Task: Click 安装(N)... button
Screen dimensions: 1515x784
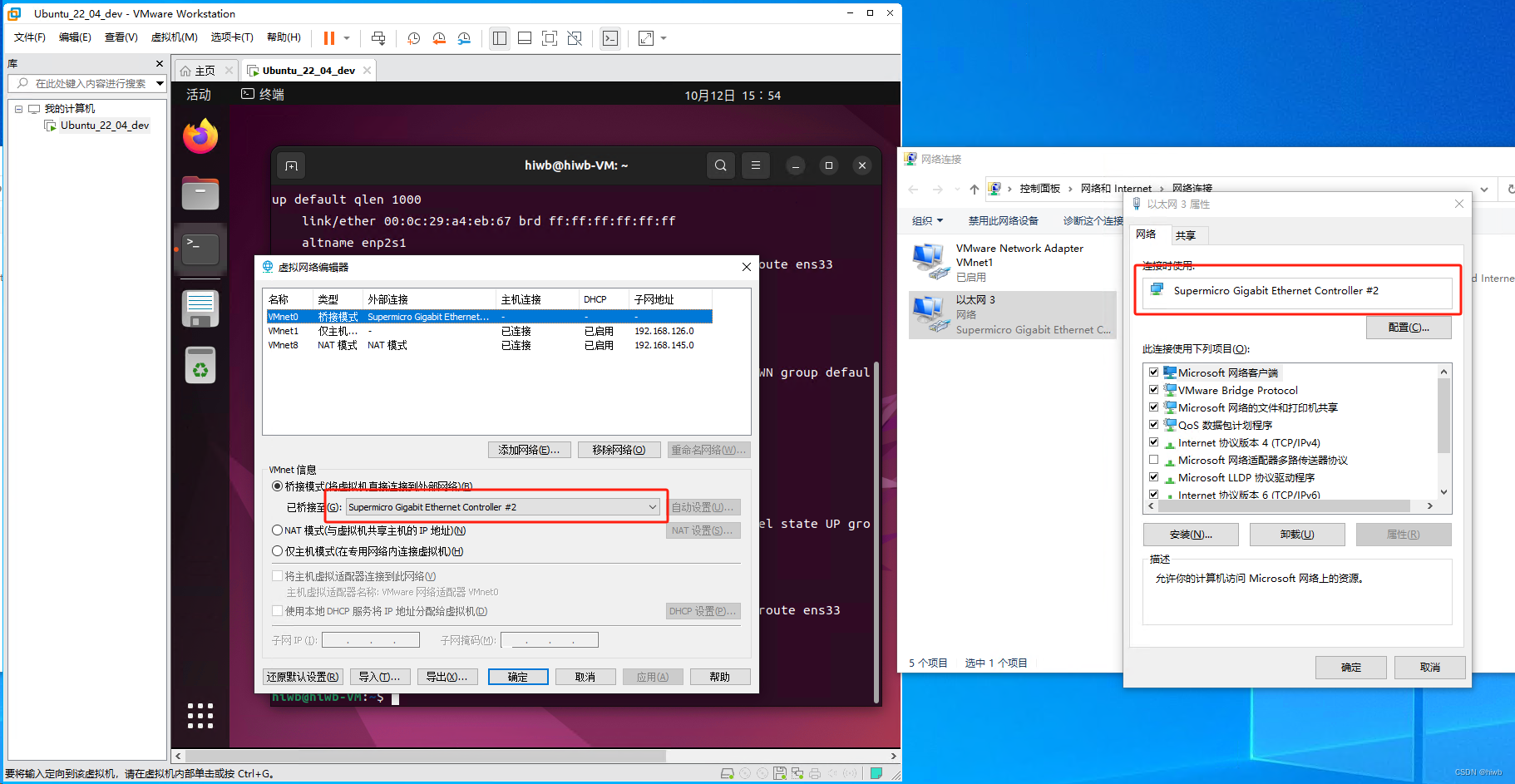Action: pos(1191,535)
